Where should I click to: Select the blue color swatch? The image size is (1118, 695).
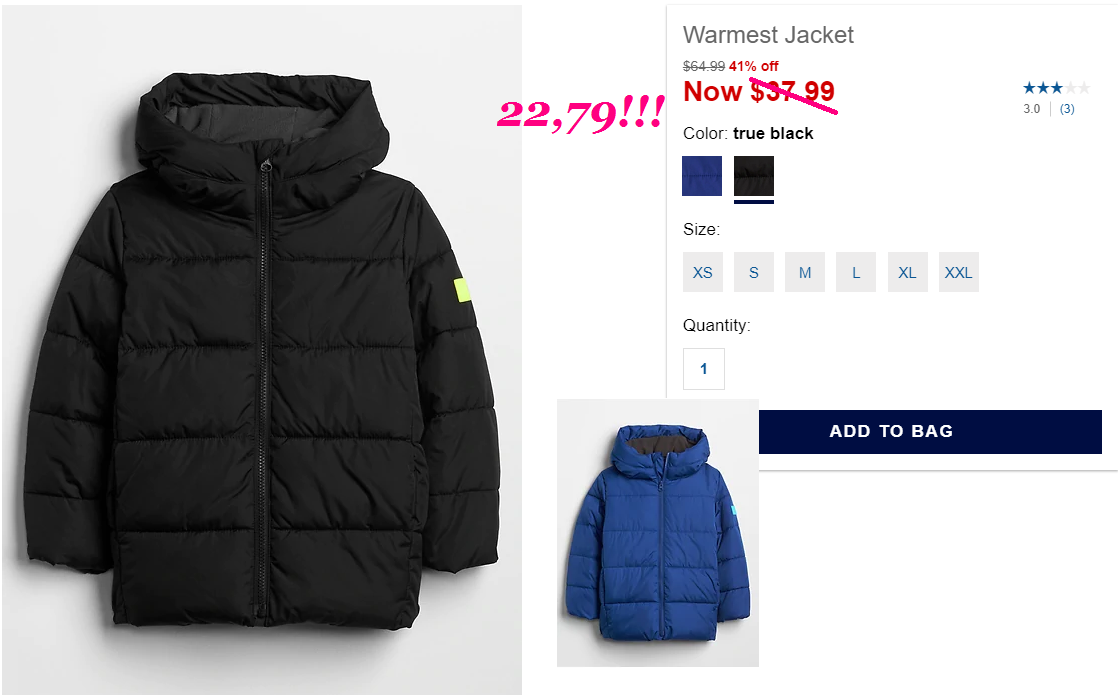tap(702, 176)
